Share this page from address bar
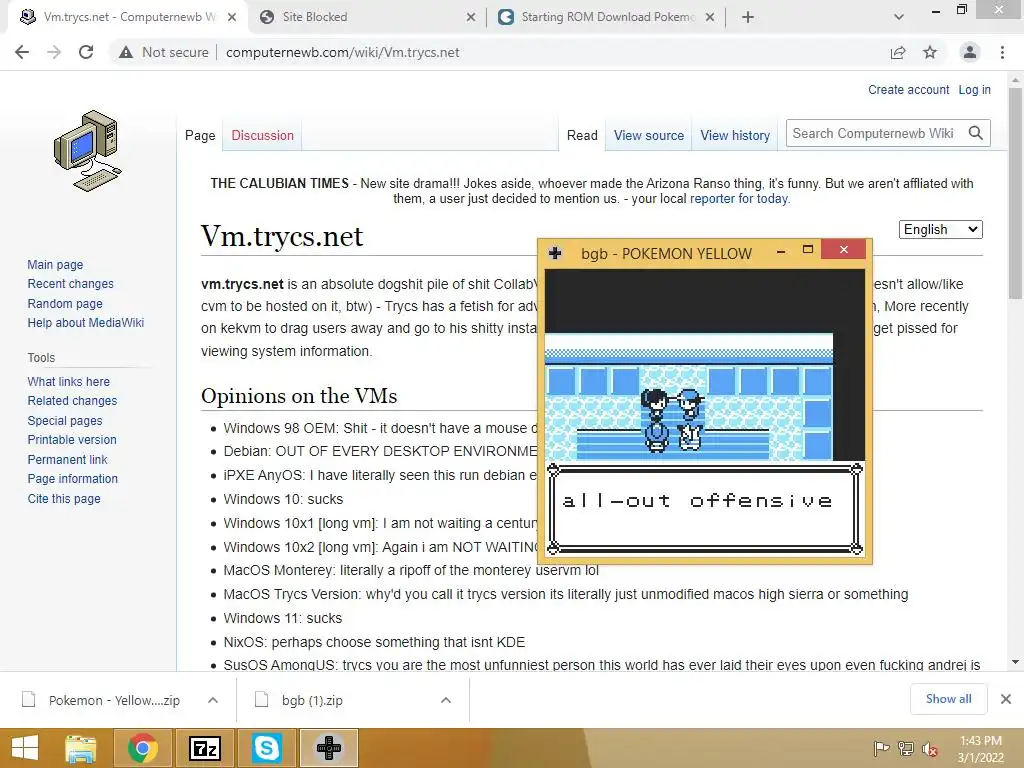Image resolution: width=1024 pixels, height=768 pixels. 898,52
